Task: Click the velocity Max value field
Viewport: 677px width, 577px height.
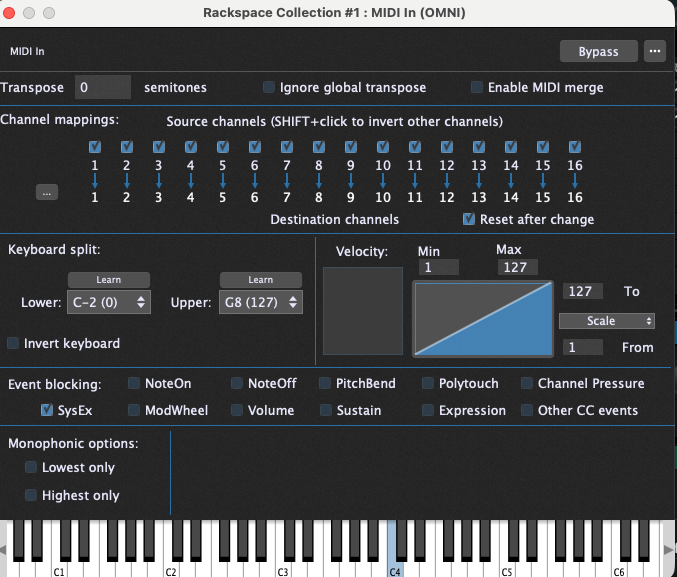Action: (517, 267)
